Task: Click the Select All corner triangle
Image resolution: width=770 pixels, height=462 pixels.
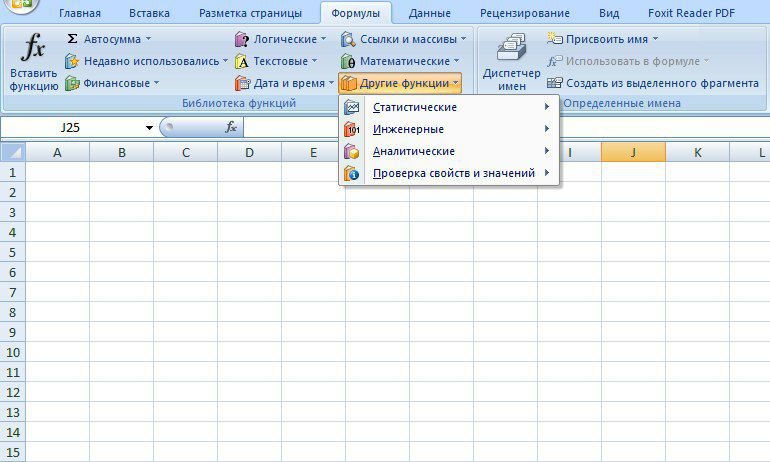Action: pyautogui.click(x=13, y=152)
